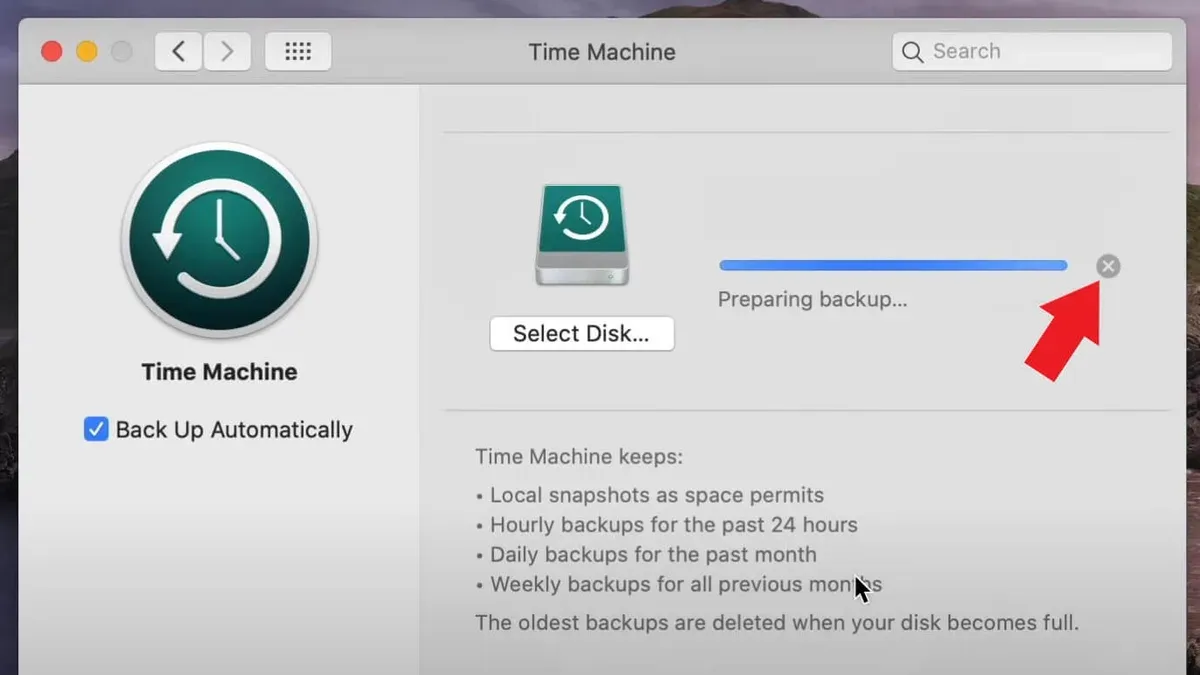The height and width of the screenshot is (675, 1200).
Task: Click the Back Up Automatically label
Action: [x=234, y=430]
